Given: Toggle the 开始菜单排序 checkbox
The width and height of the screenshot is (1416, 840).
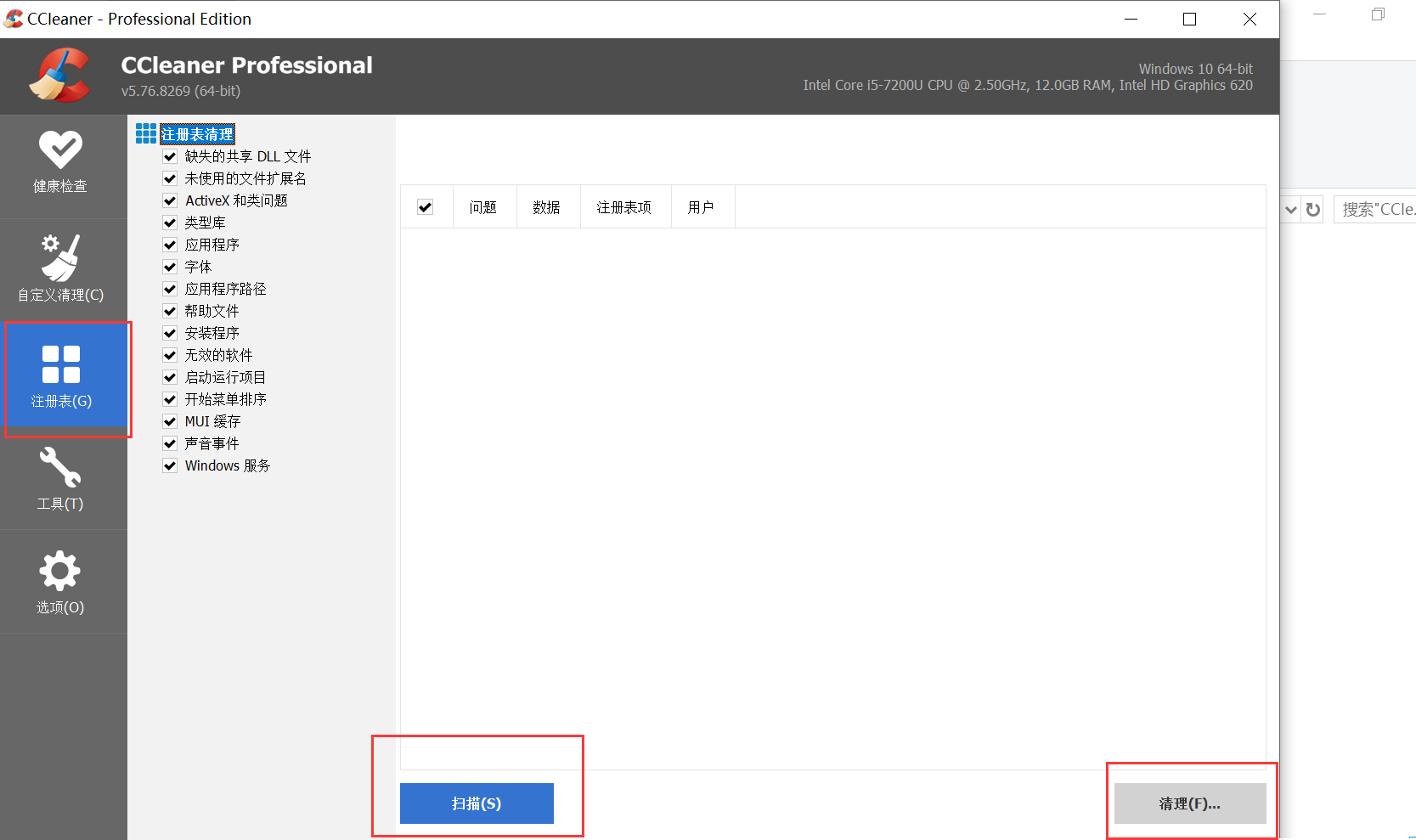Looking at the screenshot, I should tap(170, 399).
